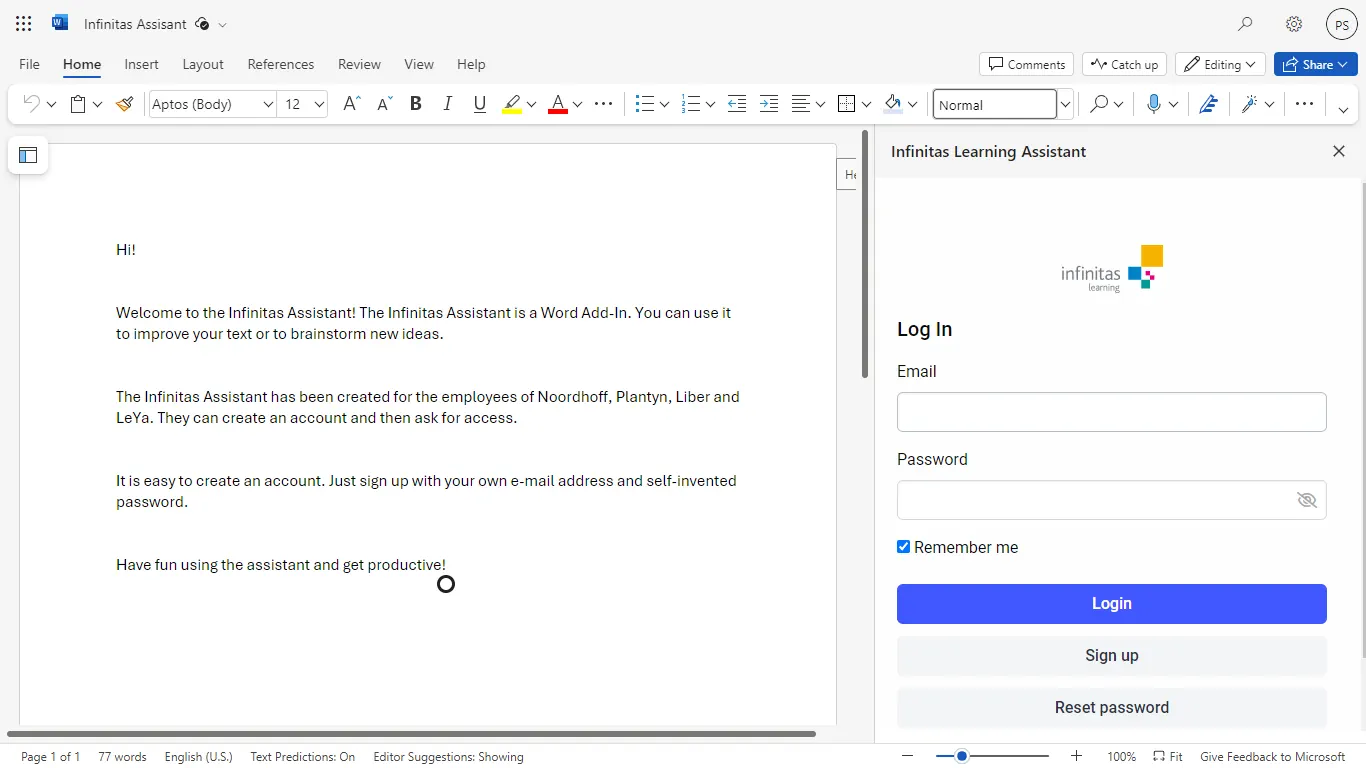
Task: Click the paragraph alignment icon
Action: coord(801,103)
